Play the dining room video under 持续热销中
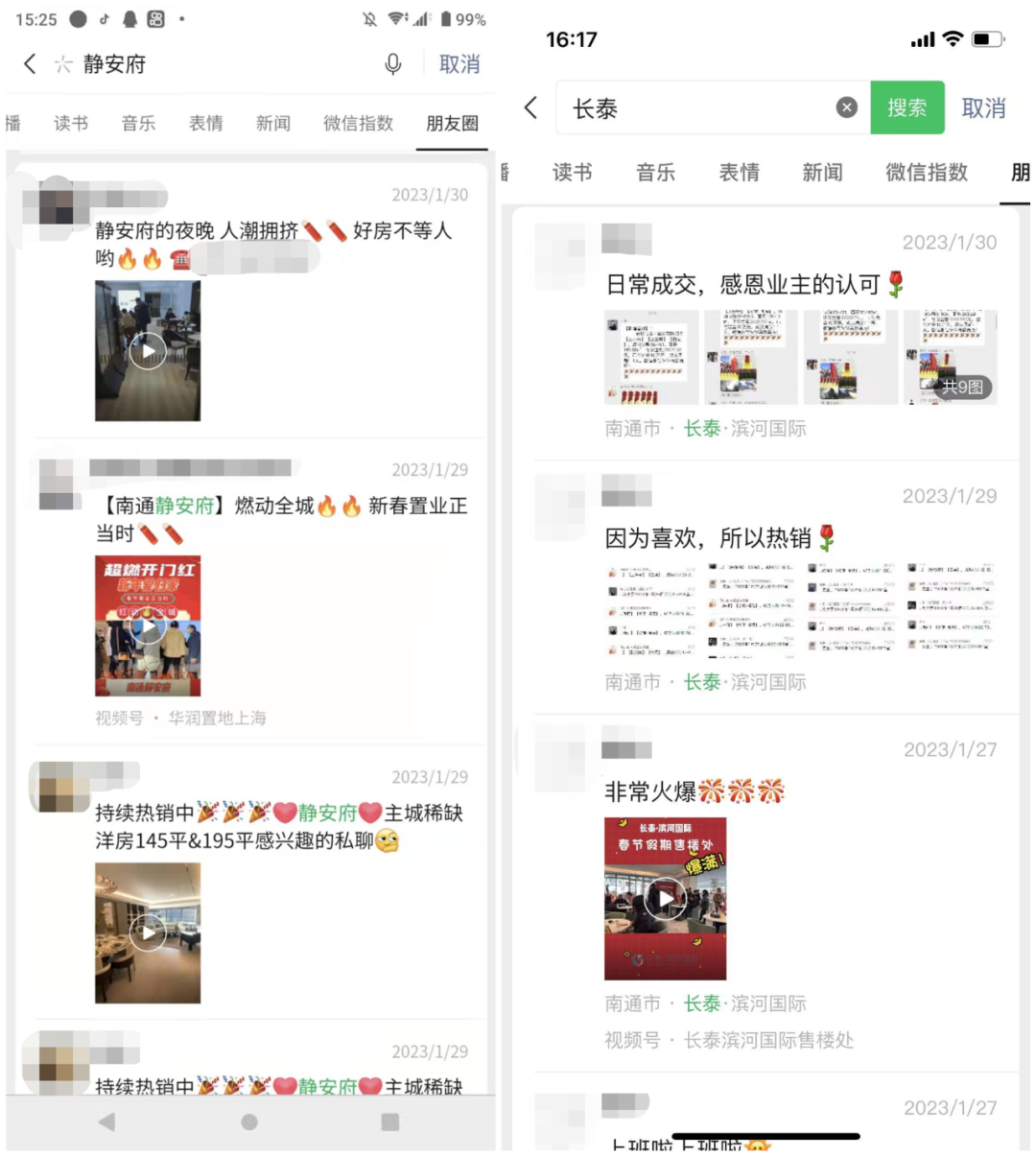The height and width of the screenshot is (1156, 1036). 148,932
